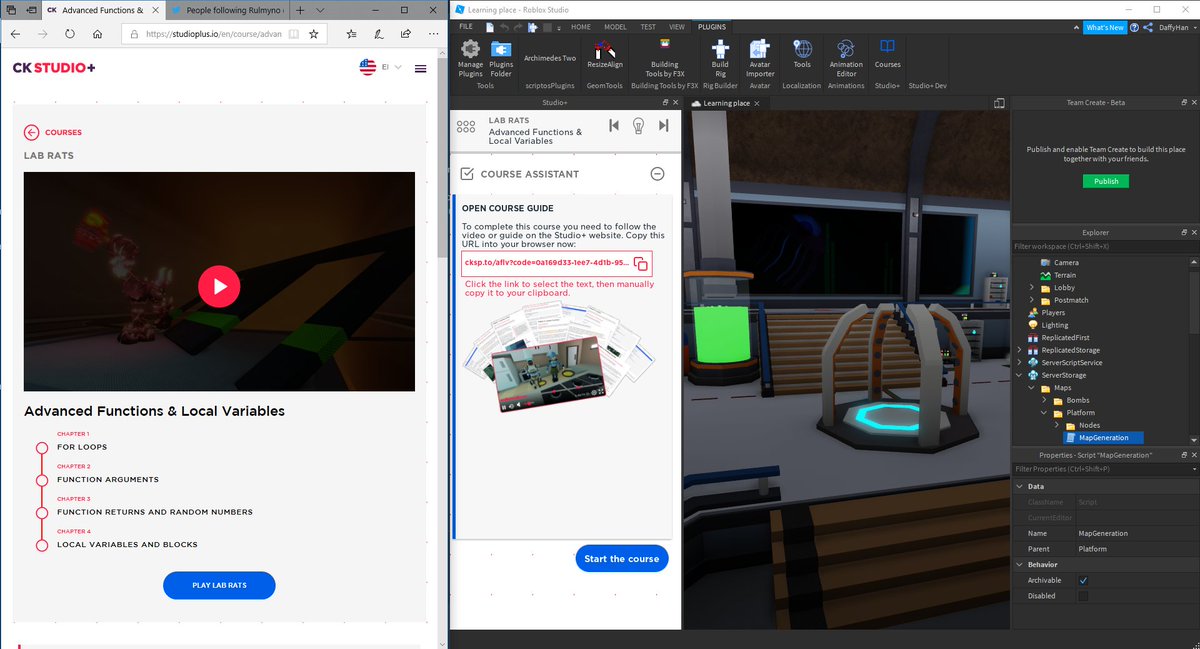The image size is (1200, 649).
Task: Switch to the MODEL ribbon tab
Action: coord(615,27)
